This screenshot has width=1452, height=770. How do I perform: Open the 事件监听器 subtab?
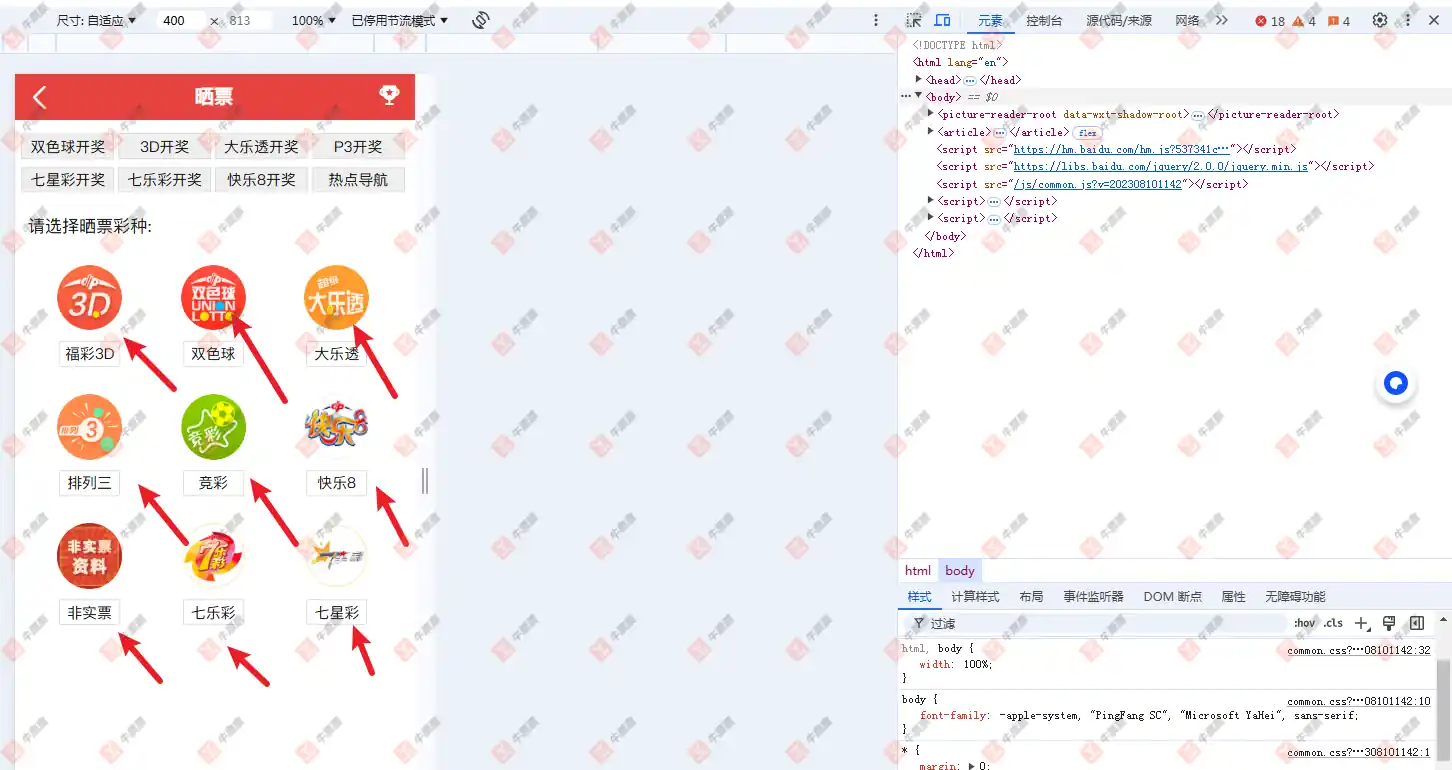tap(1093, 596)
